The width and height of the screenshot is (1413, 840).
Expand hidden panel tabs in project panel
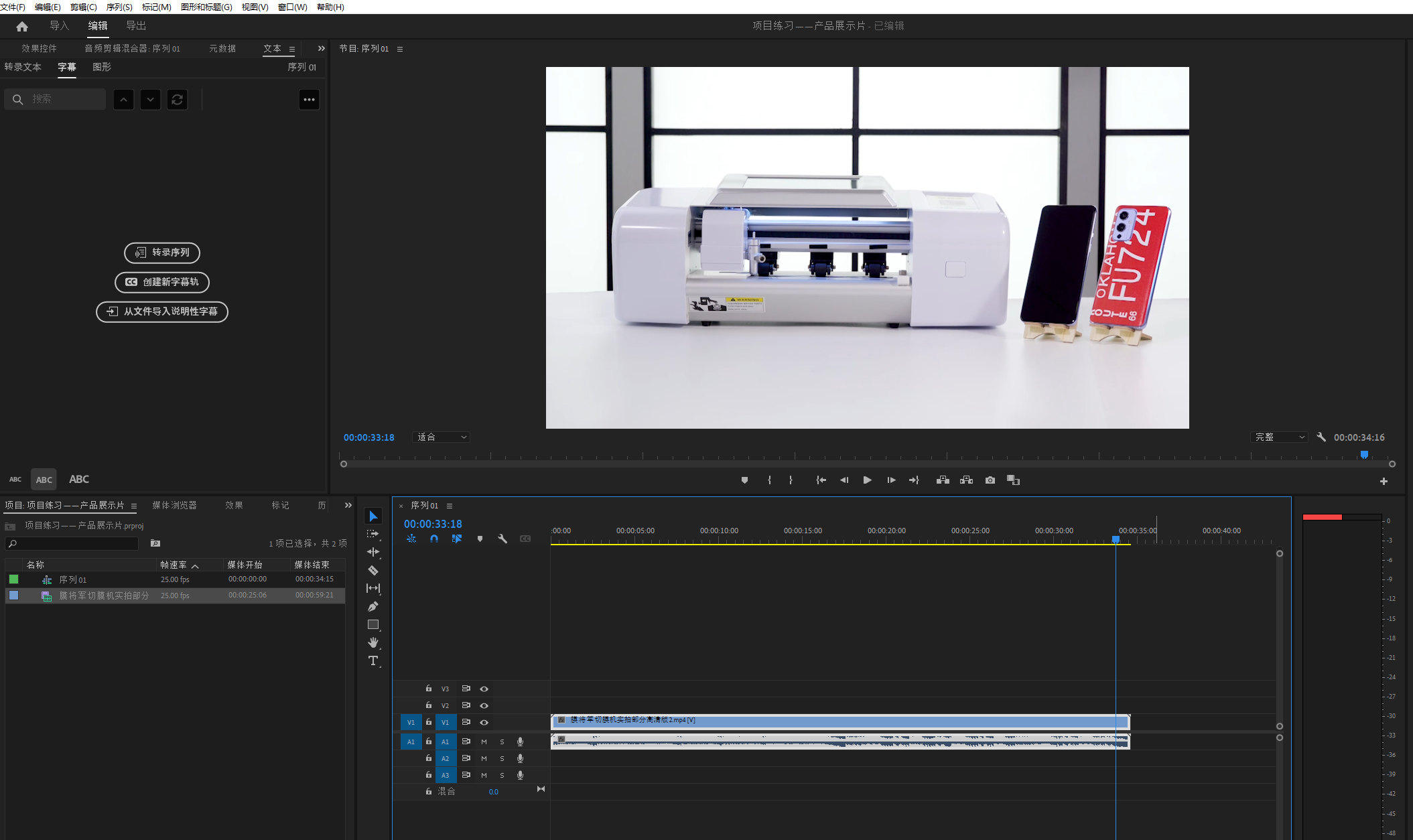tap(348, 505)
